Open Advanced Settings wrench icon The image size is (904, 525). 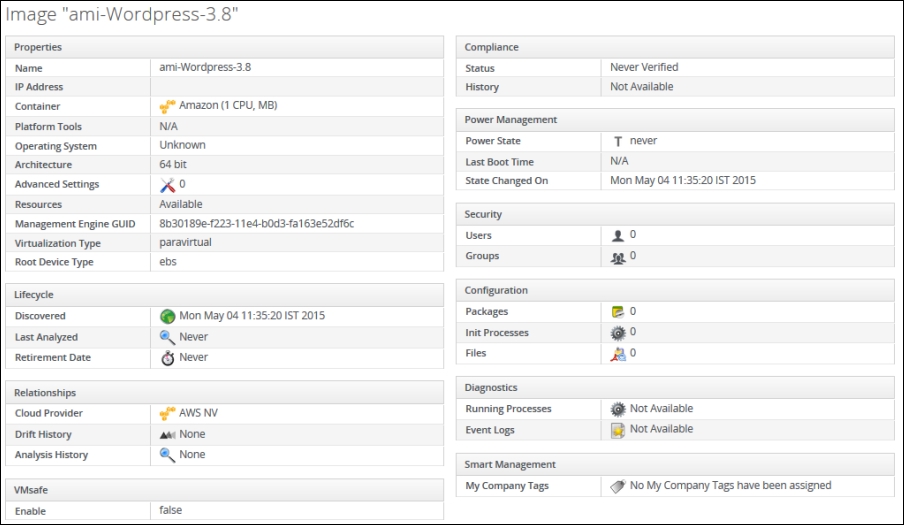[167, 184]
